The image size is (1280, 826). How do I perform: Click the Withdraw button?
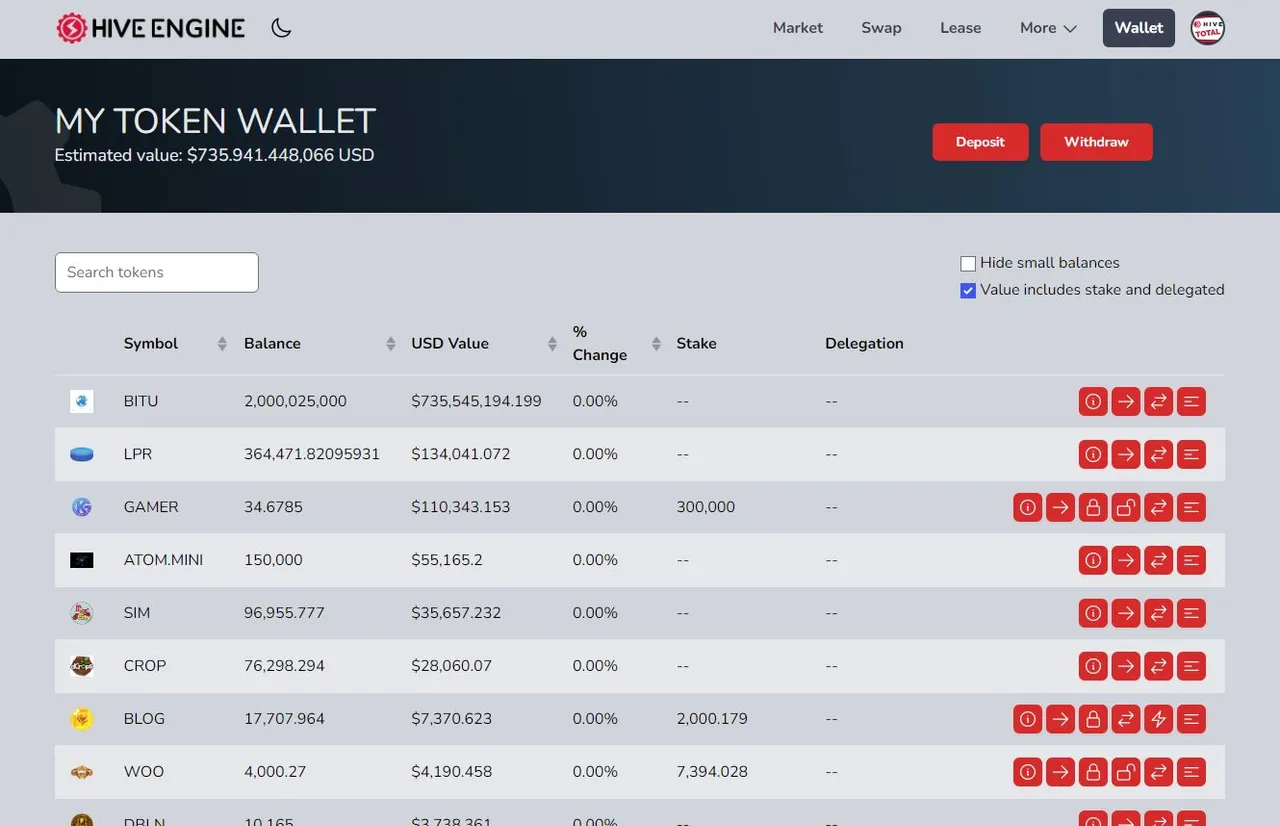click(x=1096, y=142)
